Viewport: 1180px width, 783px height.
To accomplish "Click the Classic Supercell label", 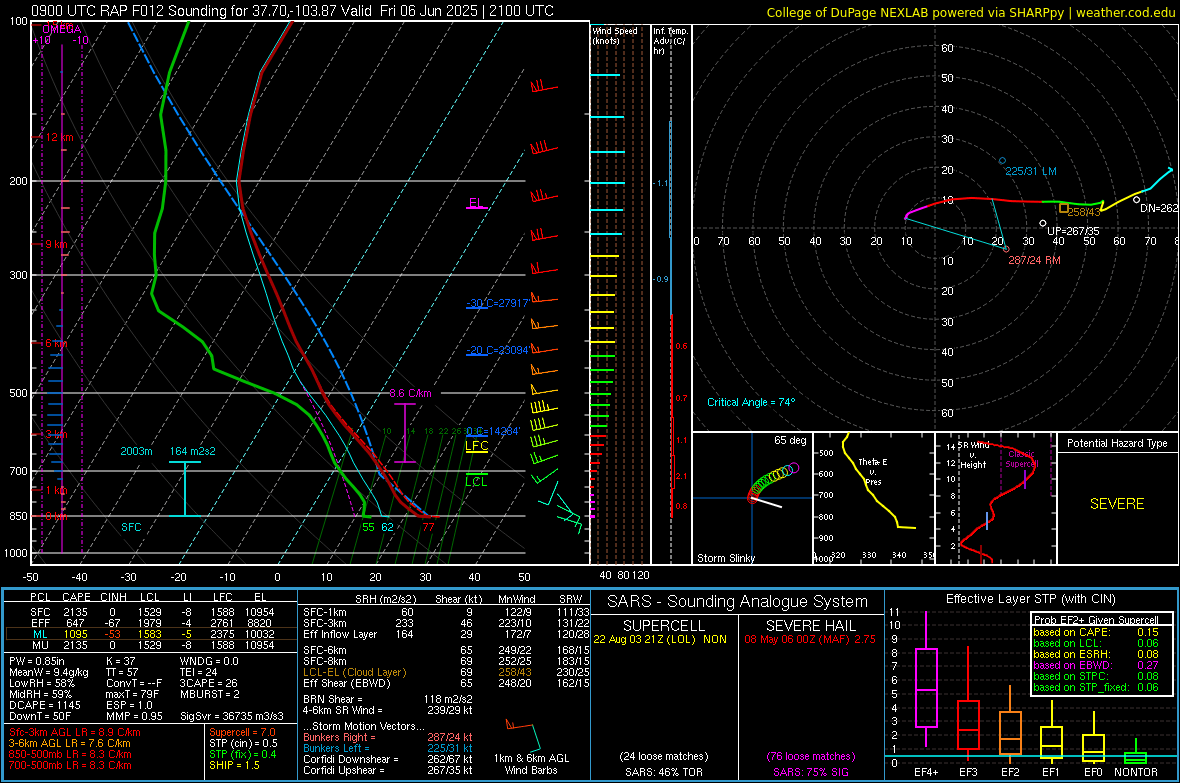I will pyautogui.click(x=1022, y=459).
